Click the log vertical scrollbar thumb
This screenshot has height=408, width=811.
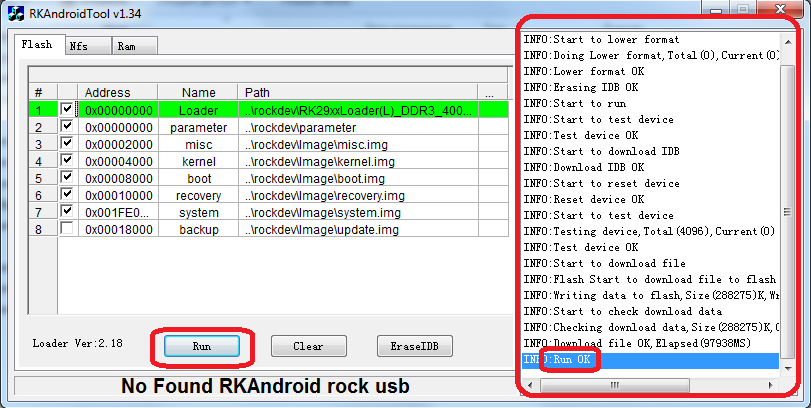[788, 211]
